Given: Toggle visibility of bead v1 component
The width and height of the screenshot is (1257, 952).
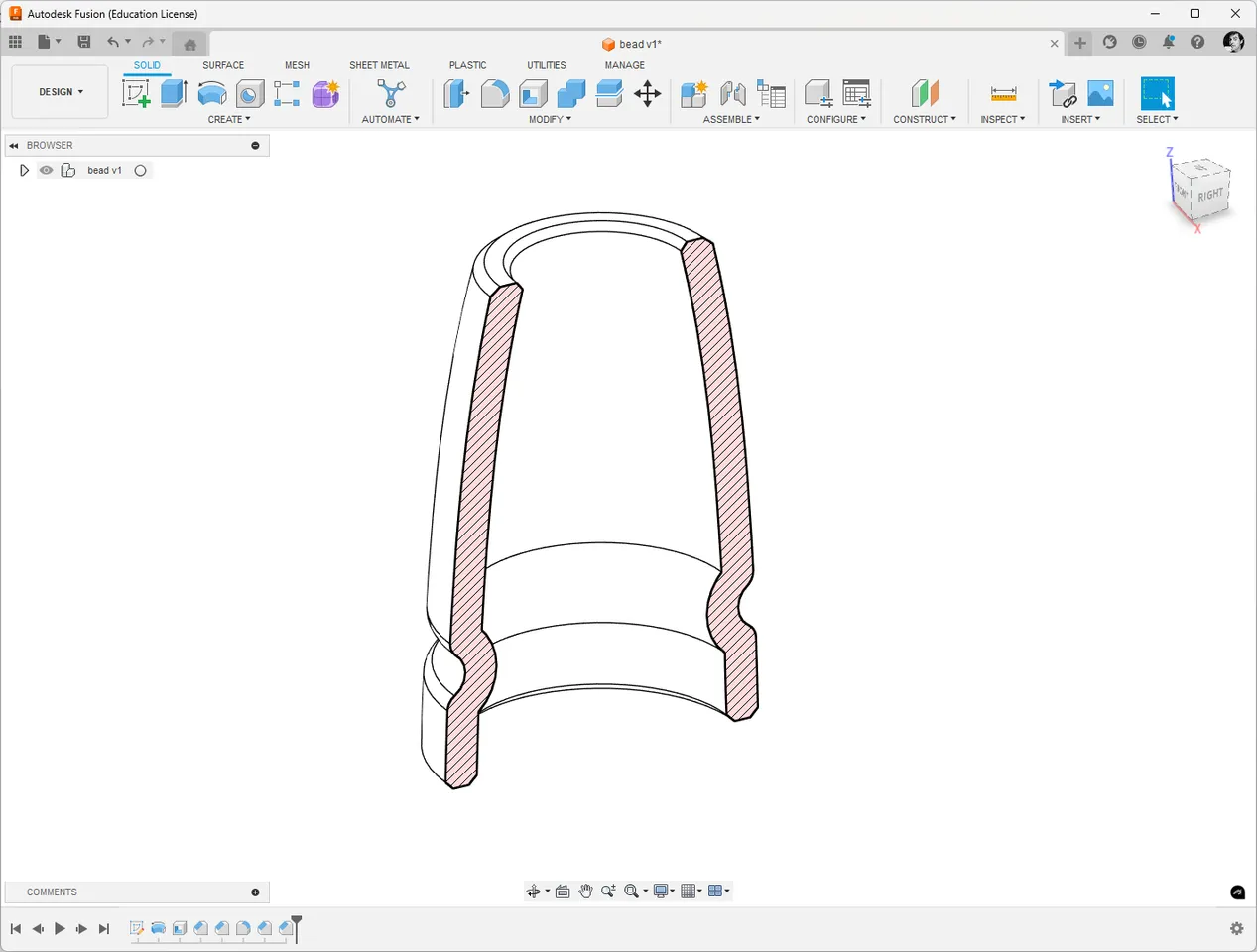Looking at the screenshot, I should 46,170.
